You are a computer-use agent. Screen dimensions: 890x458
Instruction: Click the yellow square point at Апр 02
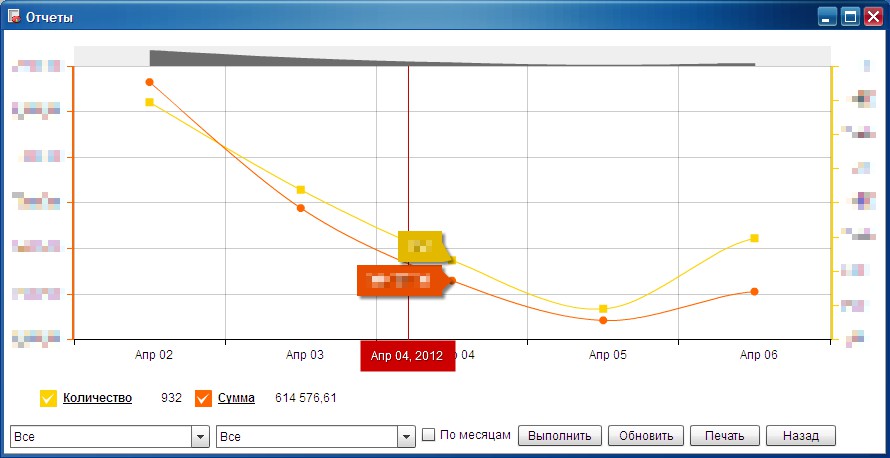149,102
